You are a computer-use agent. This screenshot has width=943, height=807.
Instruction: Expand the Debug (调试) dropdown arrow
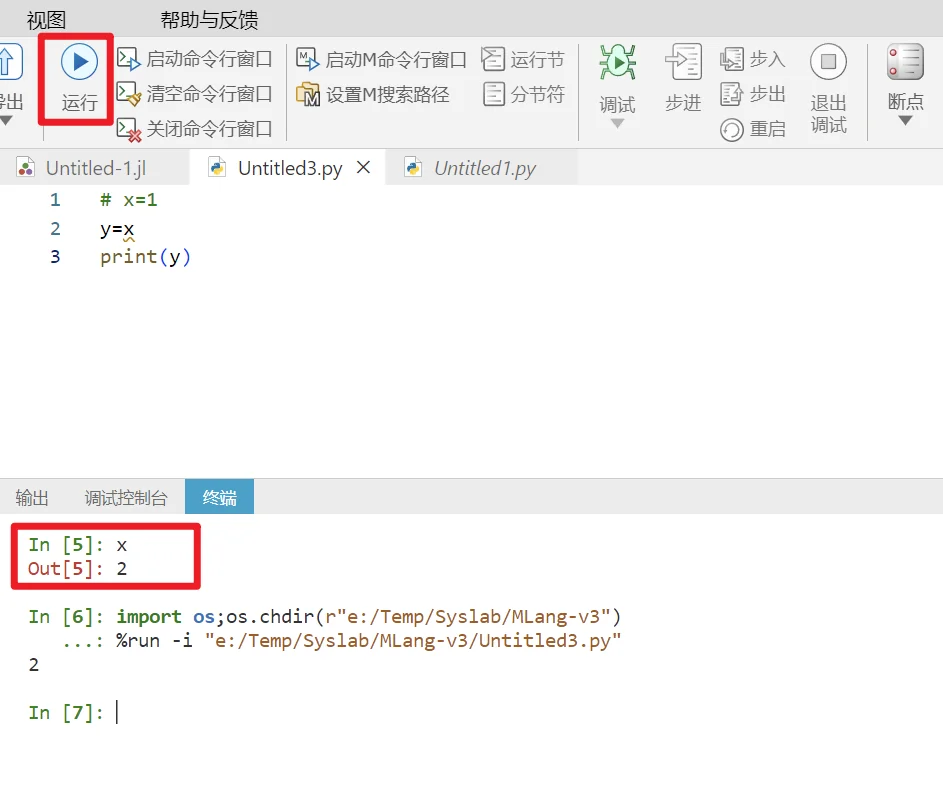coord(617,123)
